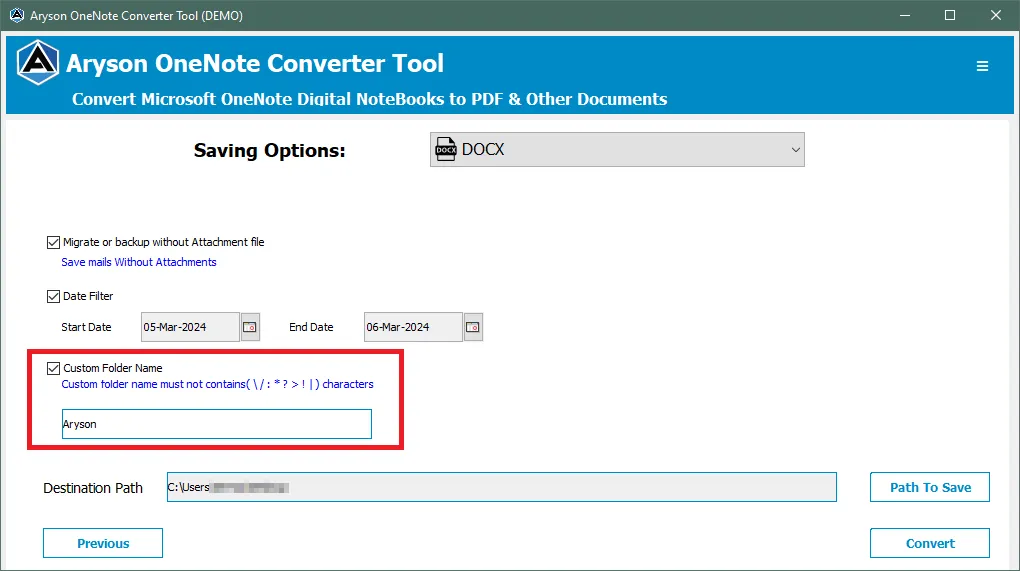This screenshot has height=571, width=1020.
Task: Click the End Date field 06-Mar-2024
Action: pyautogui.click(x=413, y=327)
